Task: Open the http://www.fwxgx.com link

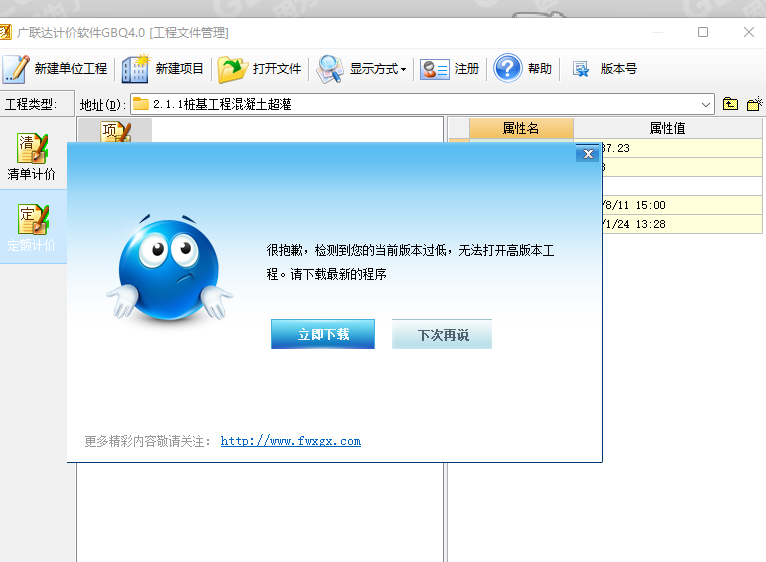Action: [291, 441]
